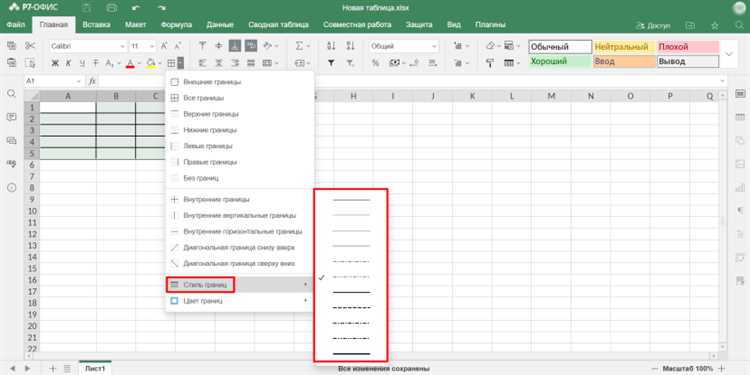Click the search icon in left sidebar

pyautogui.click(x=11, y=93)
